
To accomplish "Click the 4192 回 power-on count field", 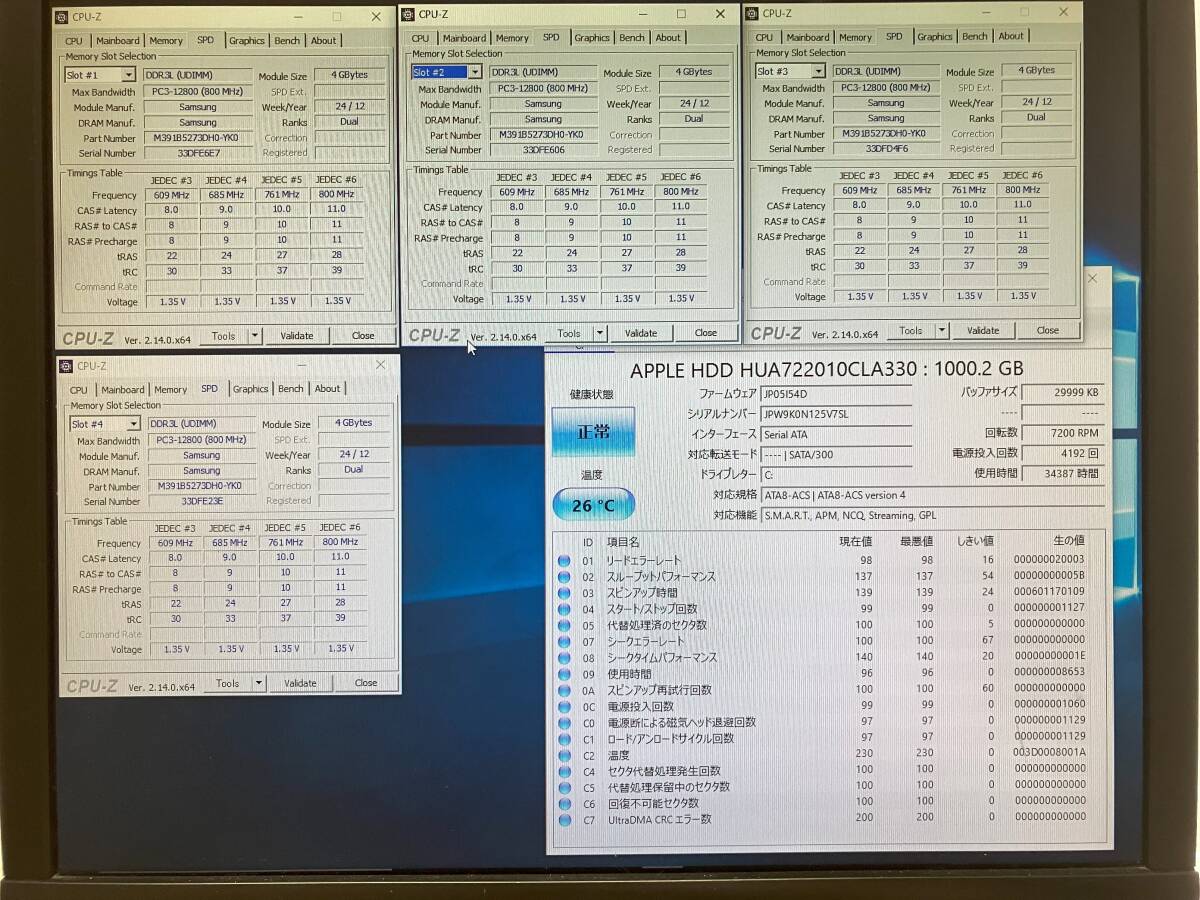I will click(1063, 453).
